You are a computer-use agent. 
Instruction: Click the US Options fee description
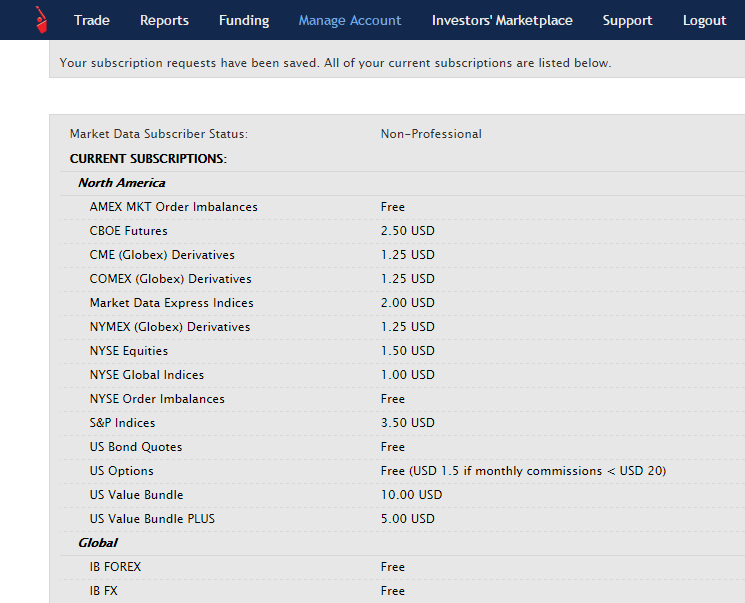(523, 471)
